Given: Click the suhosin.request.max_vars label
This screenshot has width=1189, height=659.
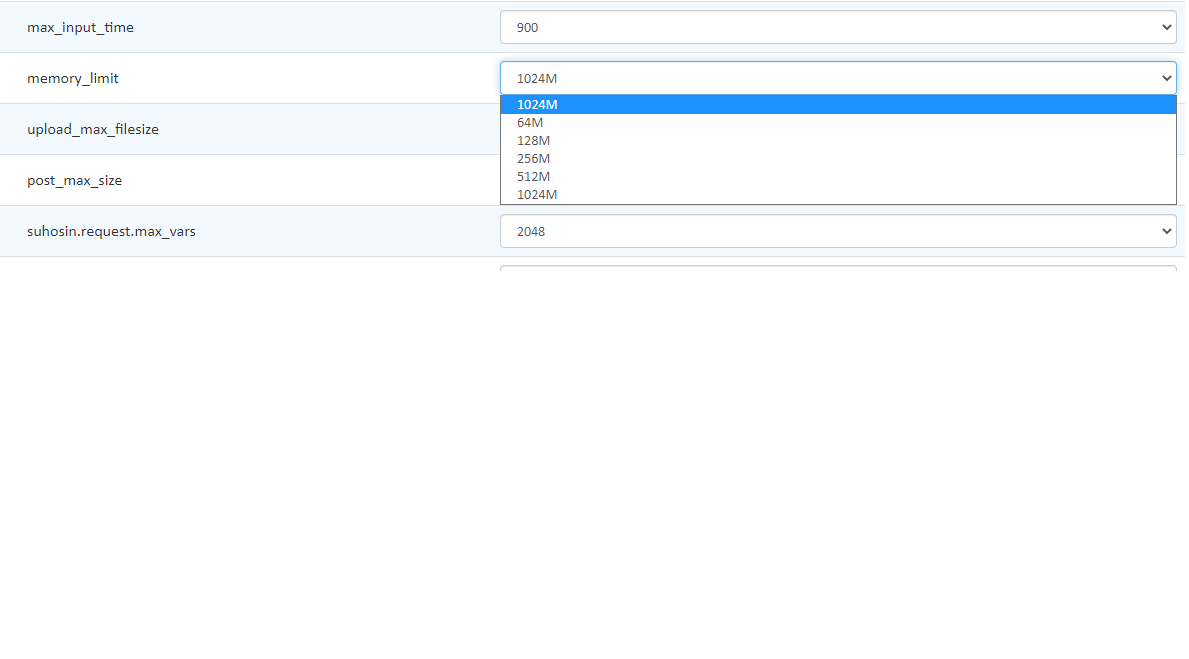Looking at the screenshot, I should tap(111, 231).
